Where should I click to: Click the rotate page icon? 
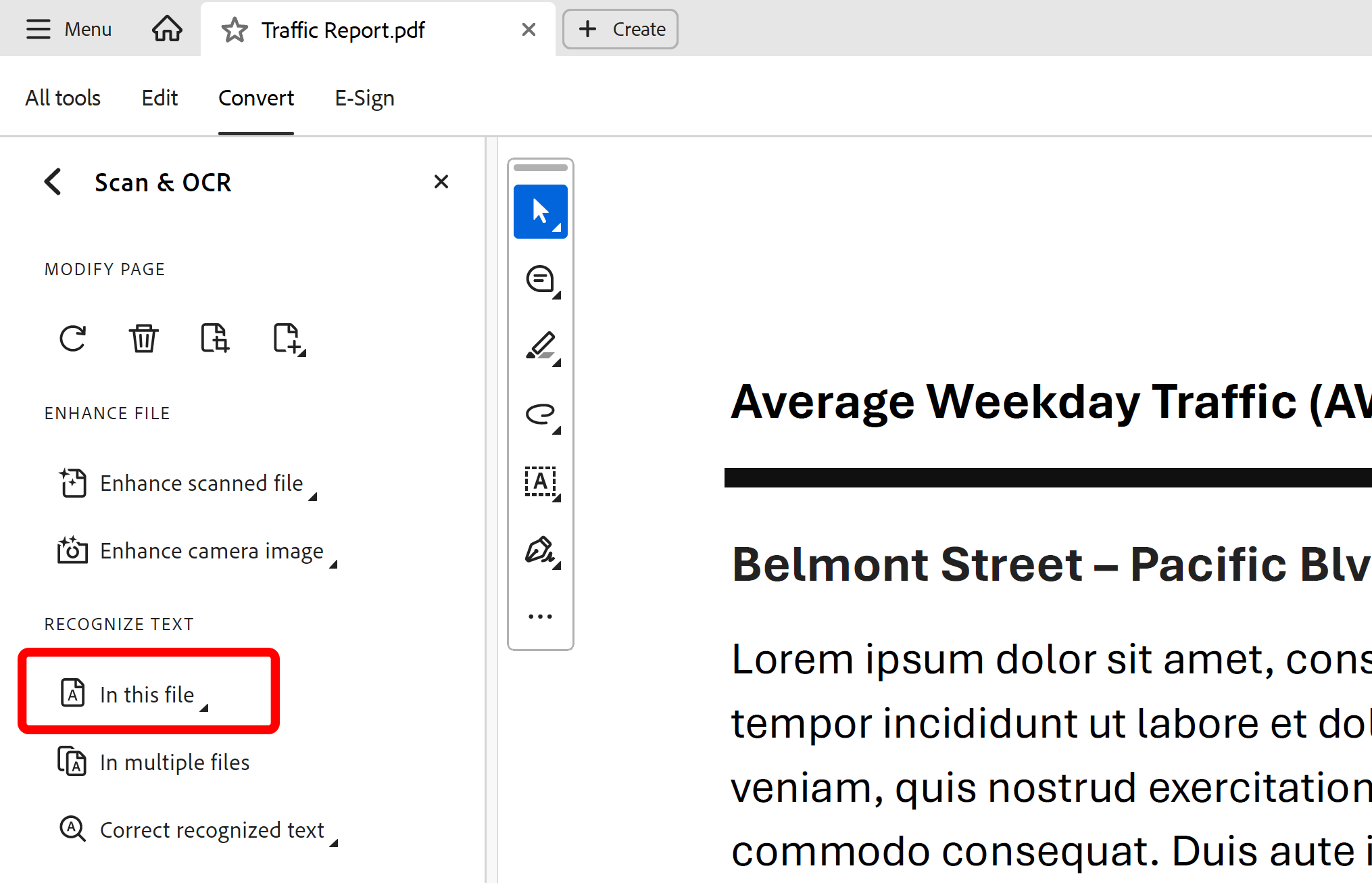coord(73,338)
